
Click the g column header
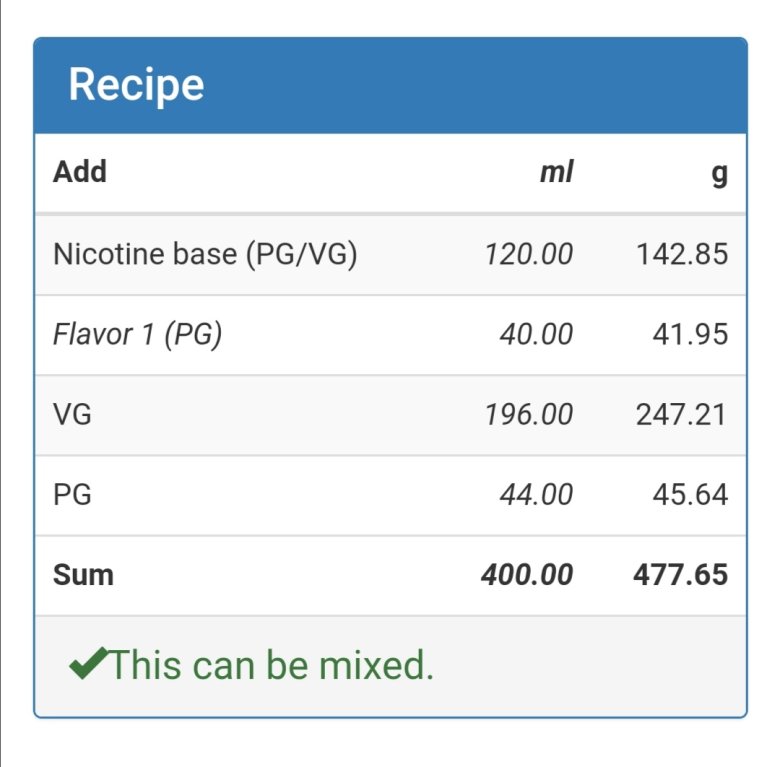click(720, 175)
